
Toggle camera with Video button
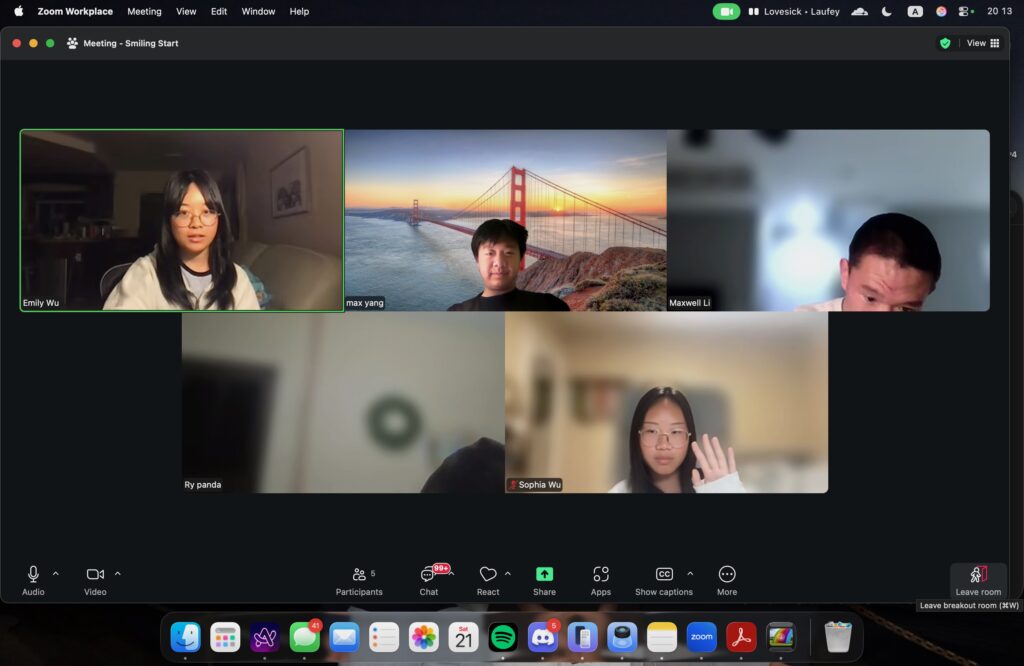click(x=95, y=579)
